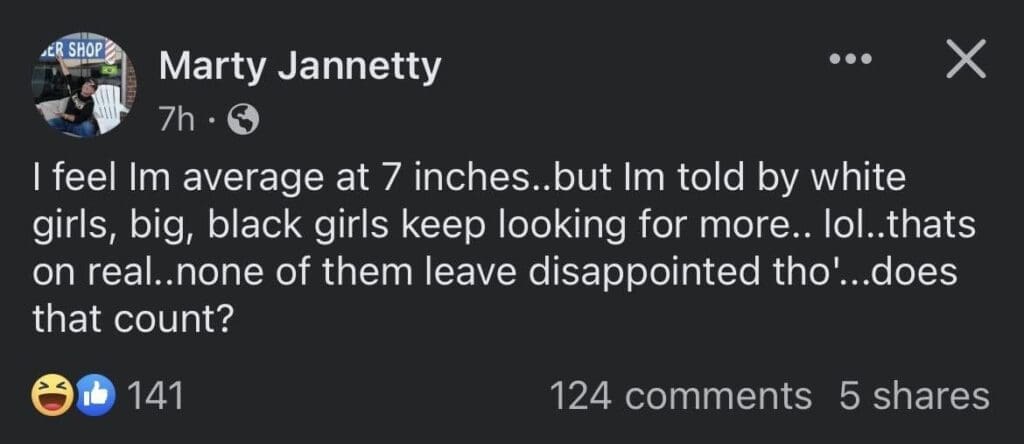Click the dot separator after the 7h timestamp
This screenshot has width=1024, height=444.
coord(212,122)
